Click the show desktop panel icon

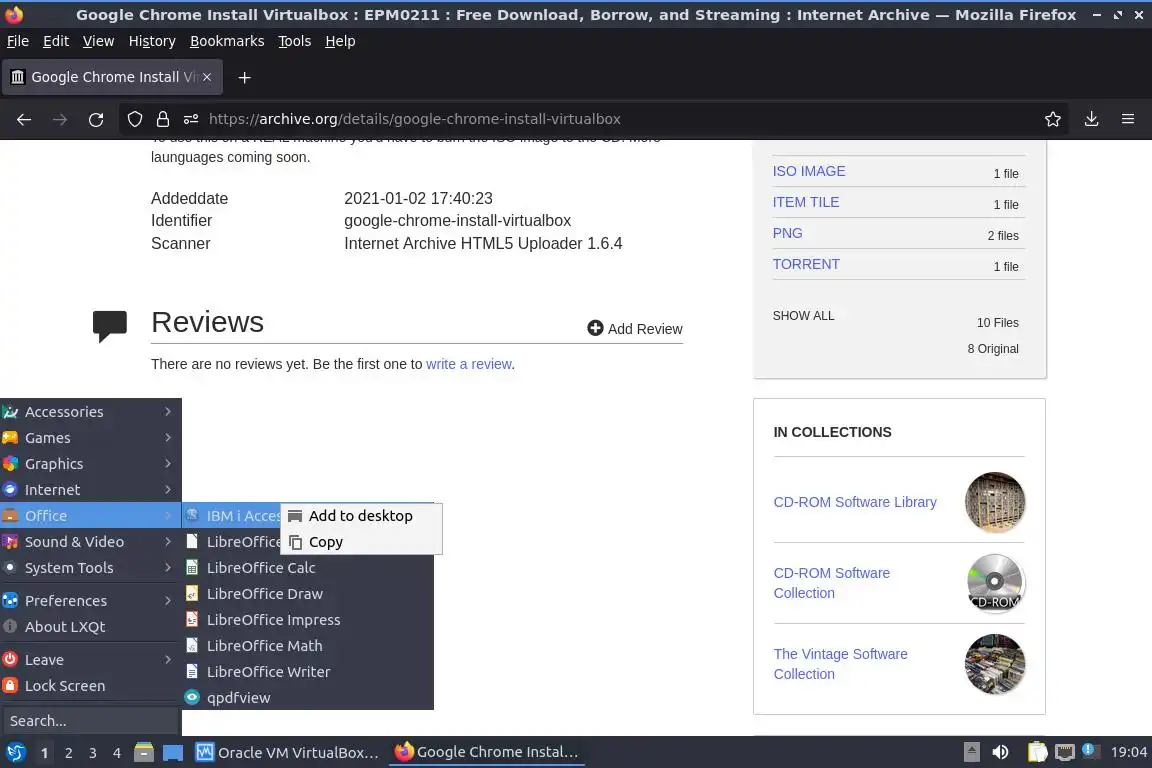click(173, 753)
